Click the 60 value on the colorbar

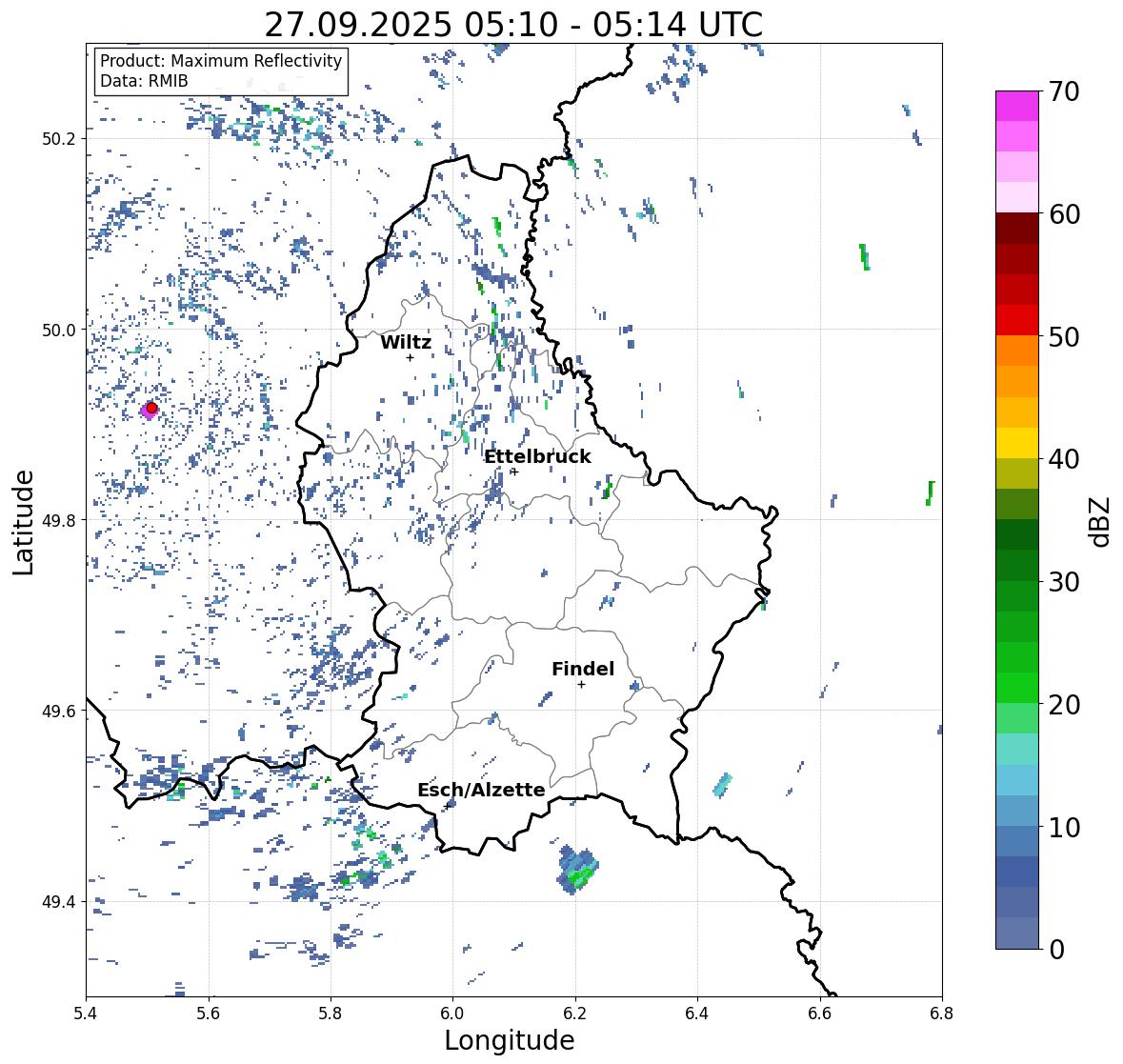[1064, 214]
